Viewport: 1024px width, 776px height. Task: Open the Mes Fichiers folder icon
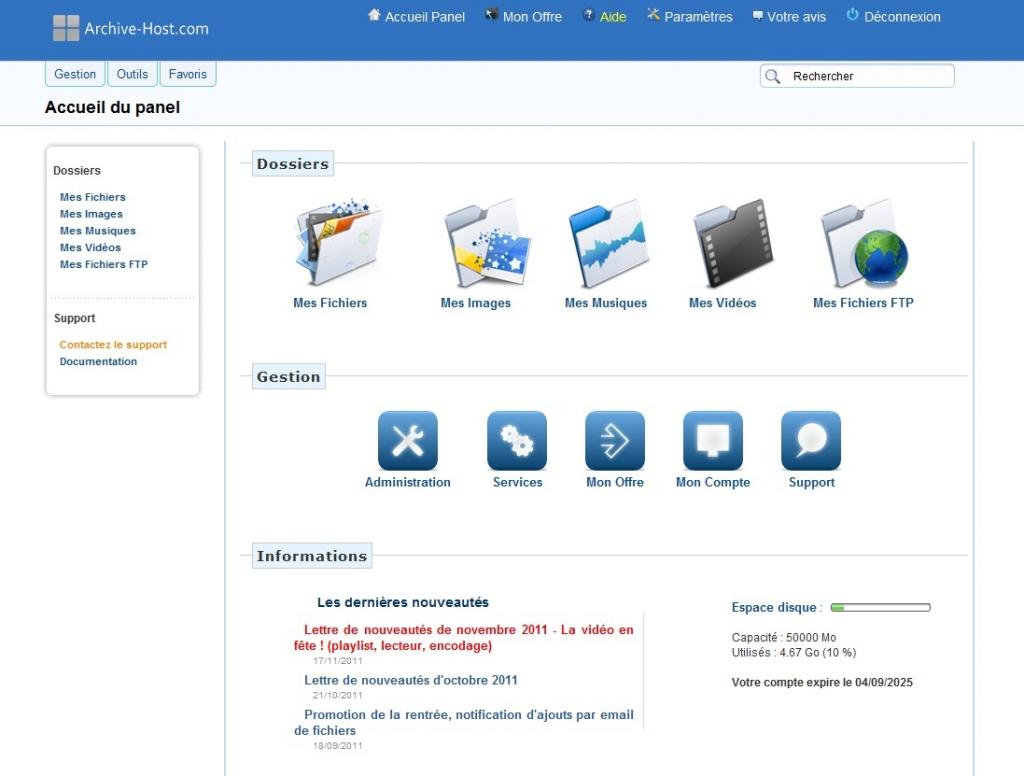coord(337,244)
